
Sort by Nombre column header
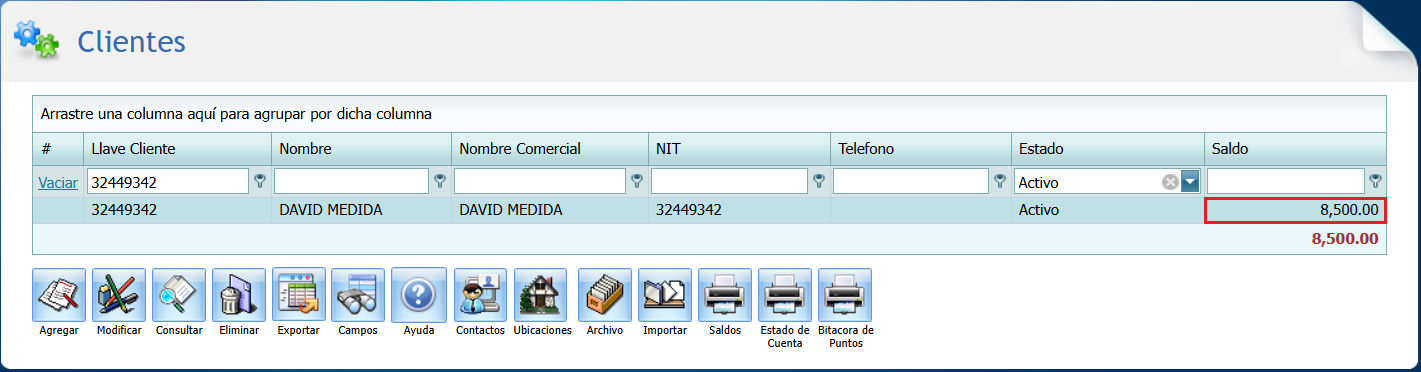click(x=361, y=148)
